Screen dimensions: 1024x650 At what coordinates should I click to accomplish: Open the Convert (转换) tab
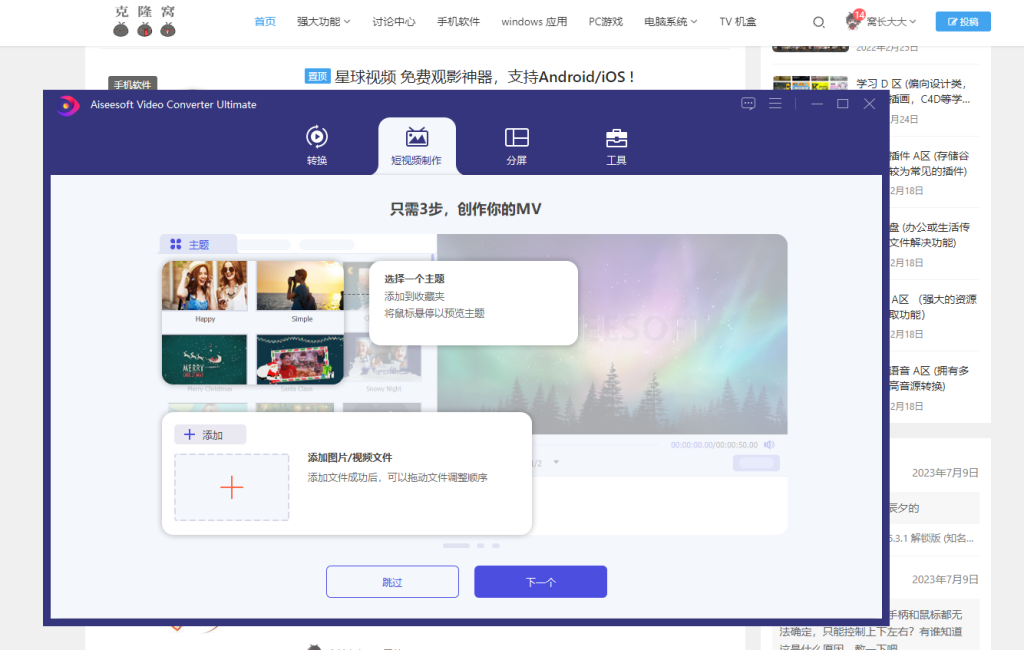point(317,146)
